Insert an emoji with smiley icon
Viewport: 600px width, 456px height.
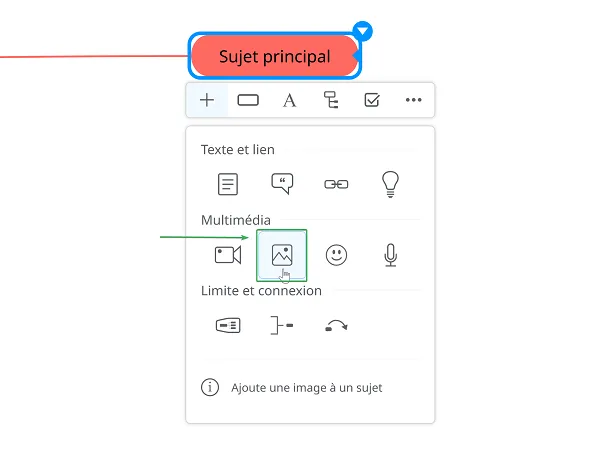tap(336, 255)
